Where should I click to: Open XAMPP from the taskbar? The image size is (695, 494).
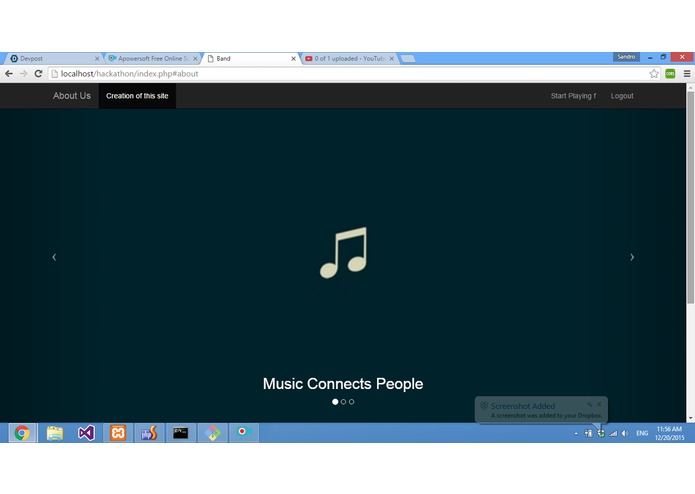[118, 433]
